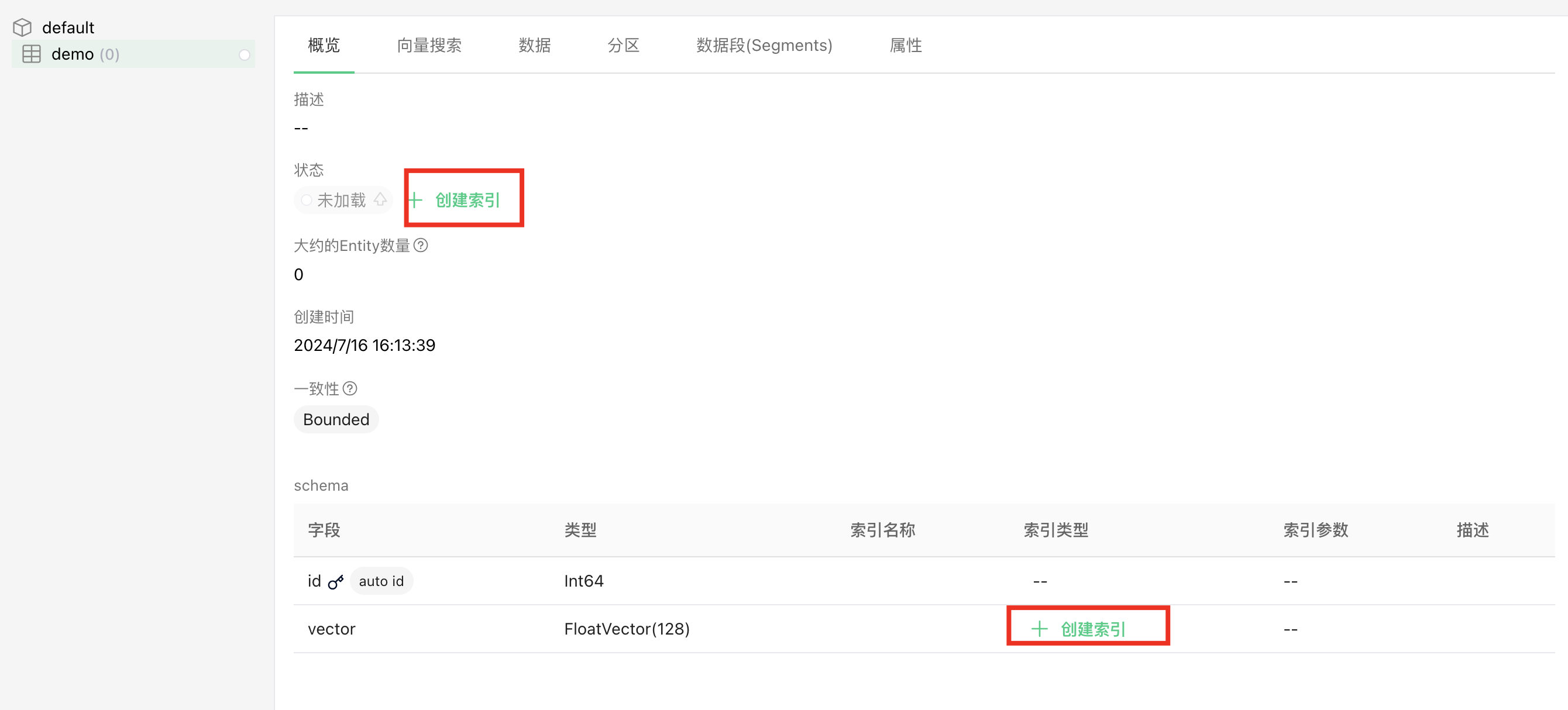Open the 数据段(Segments) tab
The image size is (1568, 710).
click(764, 45)
